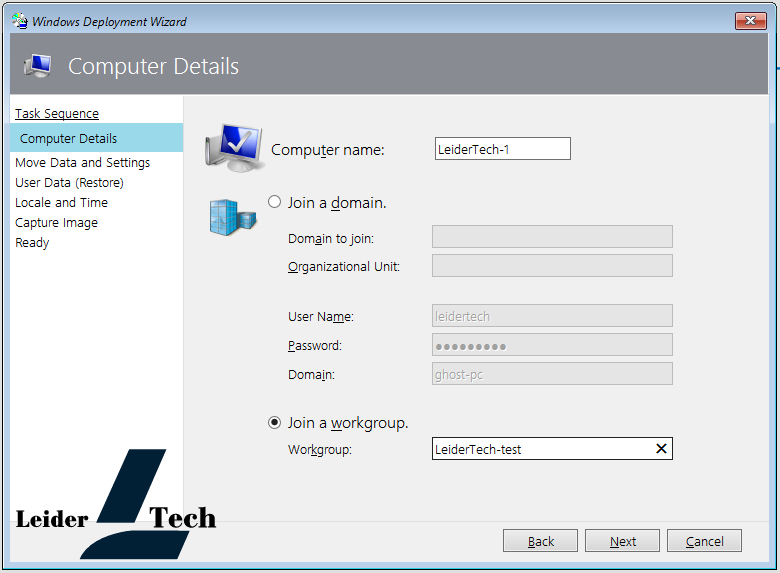
Task: Go to Locale and Time step
Action: [x=61, y=202]
